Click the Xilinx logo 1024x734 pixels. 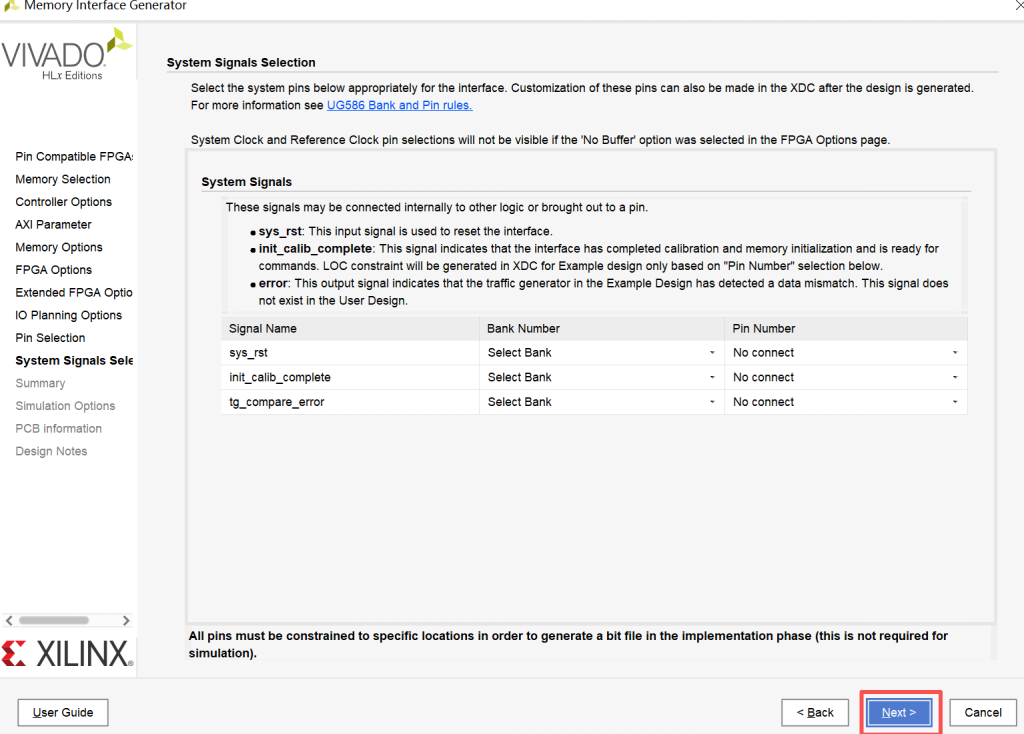(67, 654)
